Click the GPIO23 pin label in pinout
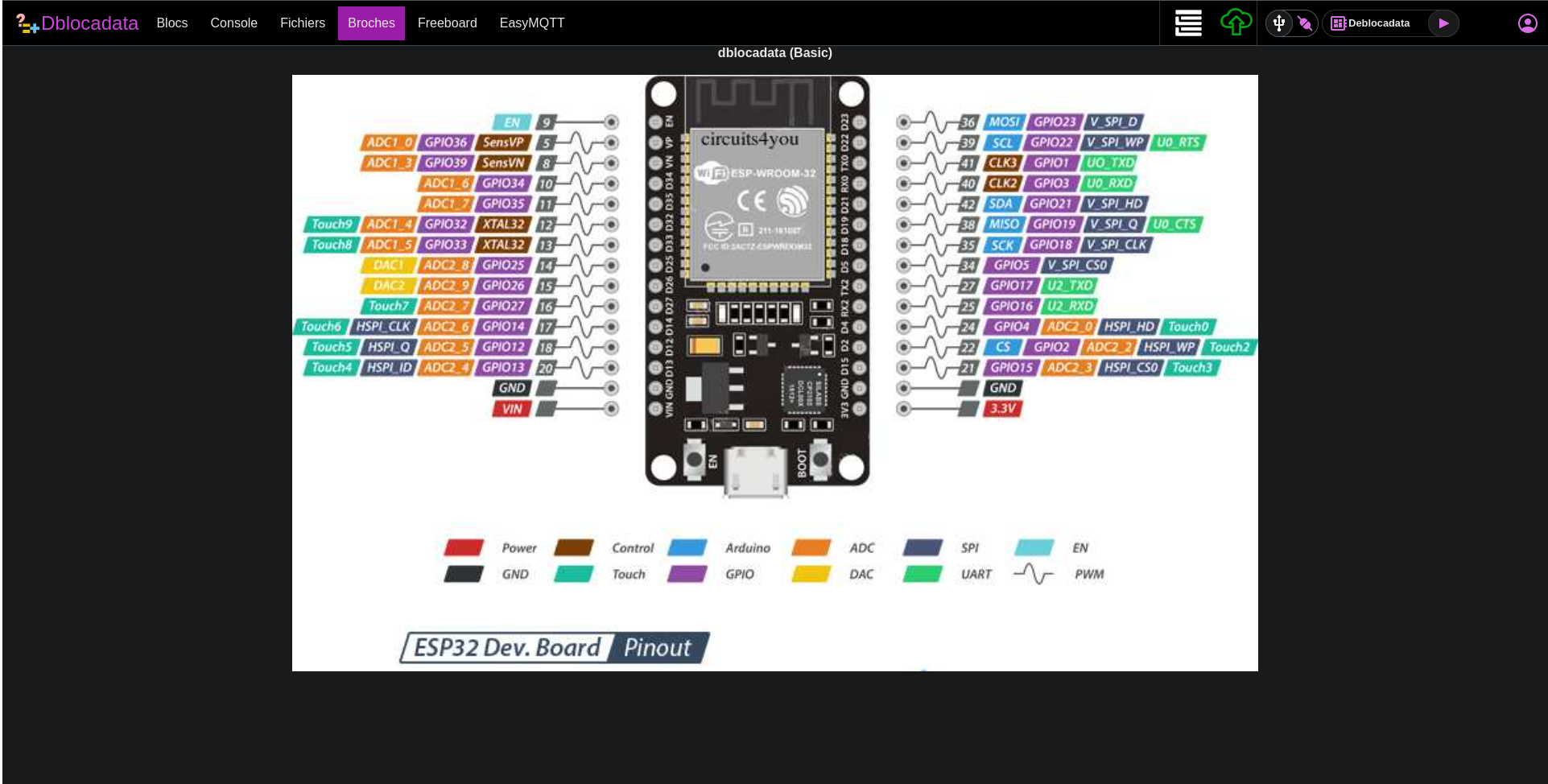1548x784 pixels. 1054,122
